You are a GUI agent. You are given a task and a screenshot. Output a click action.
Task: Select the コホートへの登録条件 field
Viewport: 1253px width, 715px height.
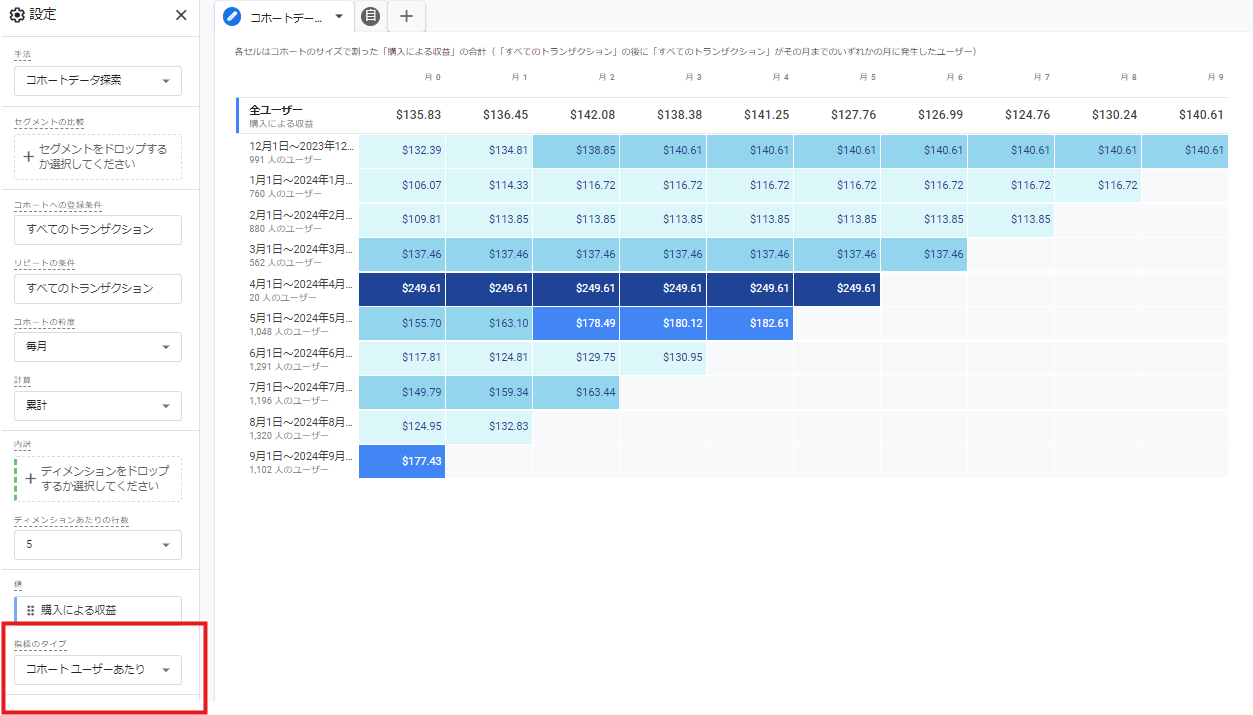click(x=98, y=229)
